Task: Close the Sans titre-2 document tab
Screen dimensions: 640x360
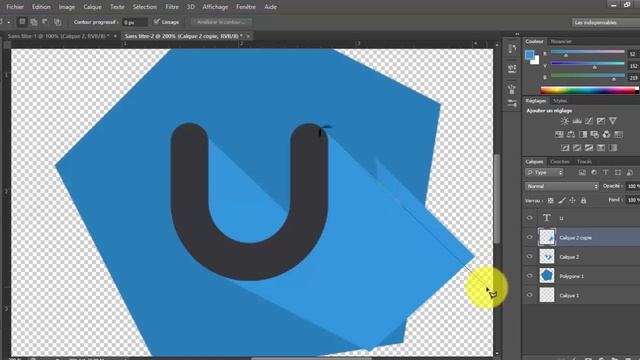Action: point(248,36)
